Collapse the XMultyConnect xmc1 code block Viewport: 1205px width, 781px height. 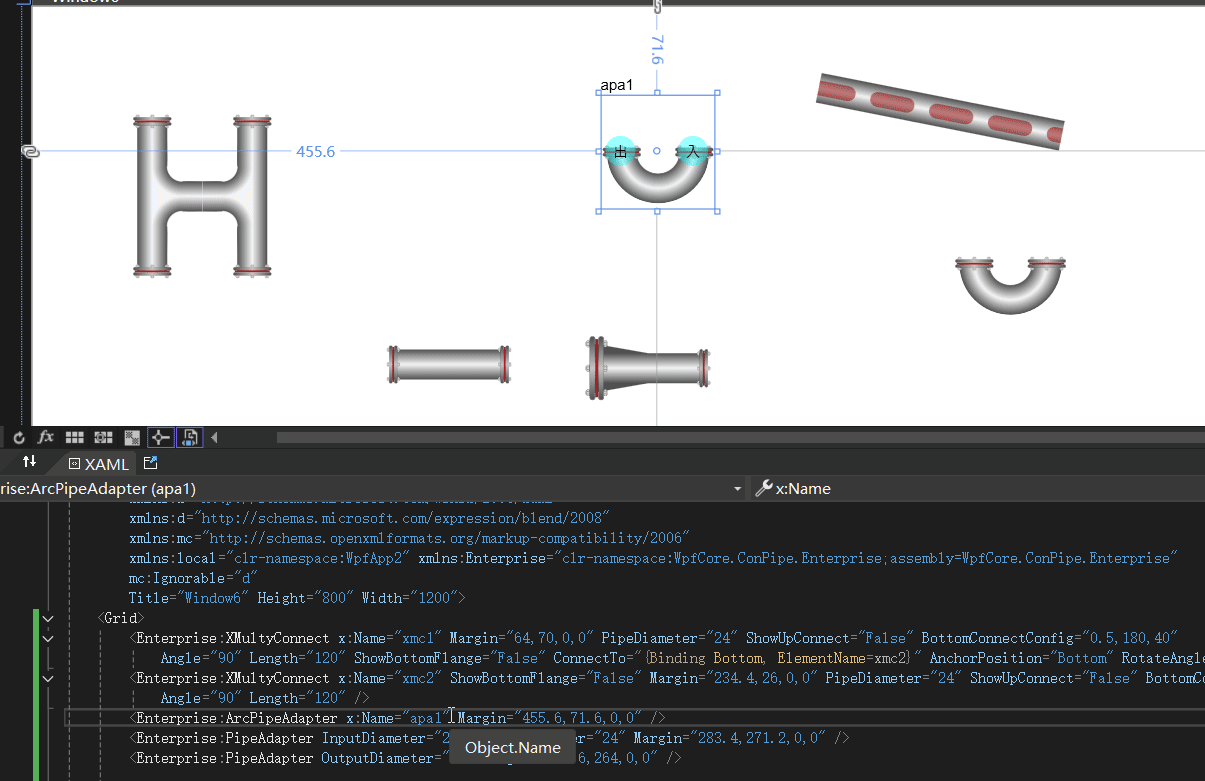[47, 638]
